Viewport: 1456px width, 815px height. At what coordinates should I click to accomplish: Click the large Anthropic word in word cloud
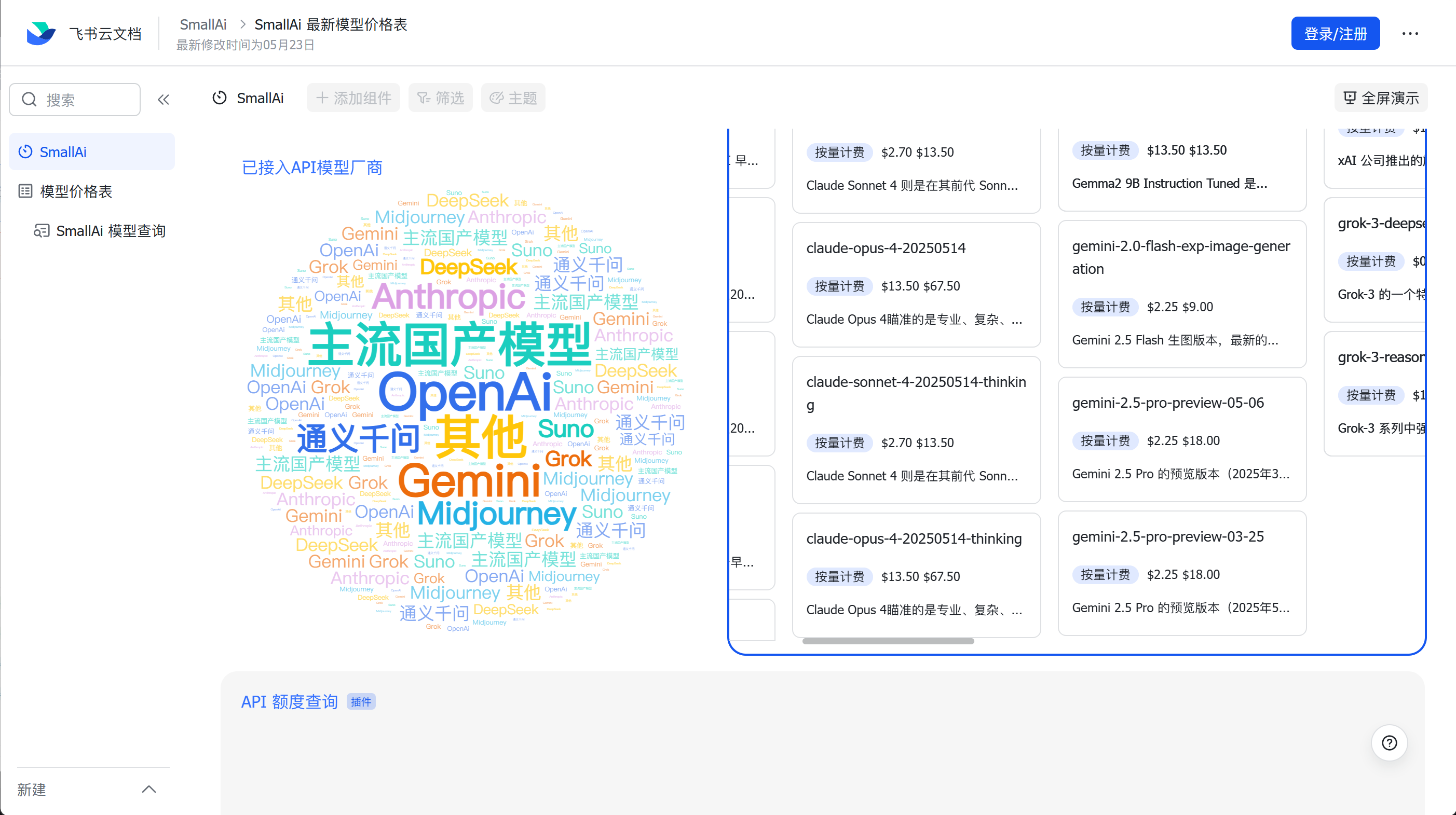pos(448,297)
